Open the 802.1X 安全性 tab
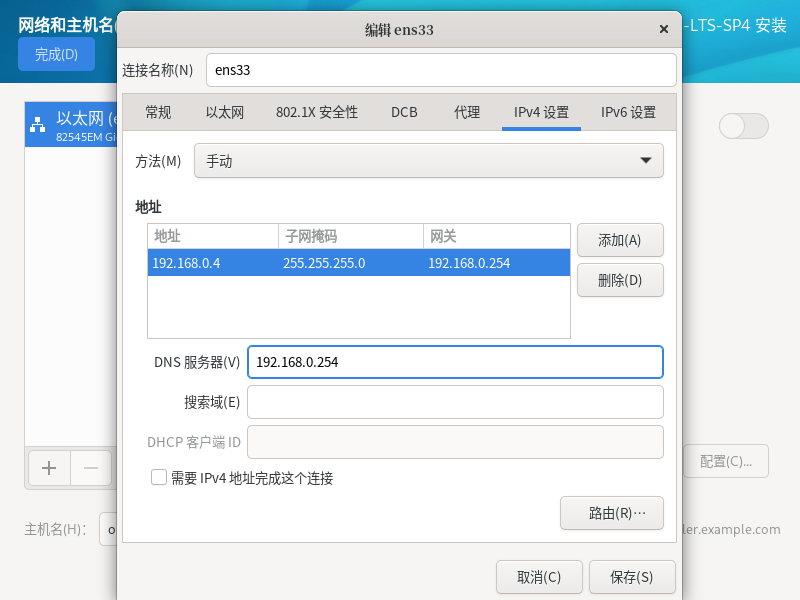 [317, 112]
